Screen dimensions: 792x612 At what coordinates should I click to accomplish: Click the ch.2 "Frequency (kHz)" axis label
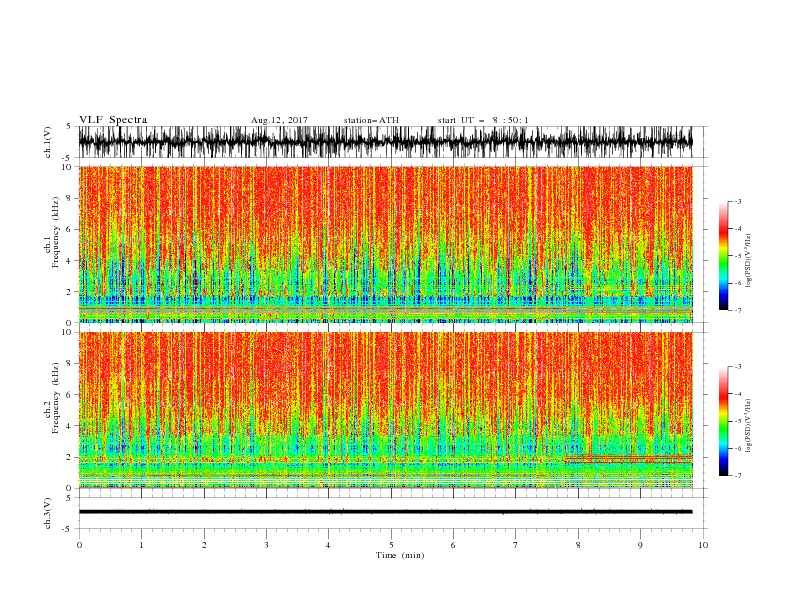(56, 398)
